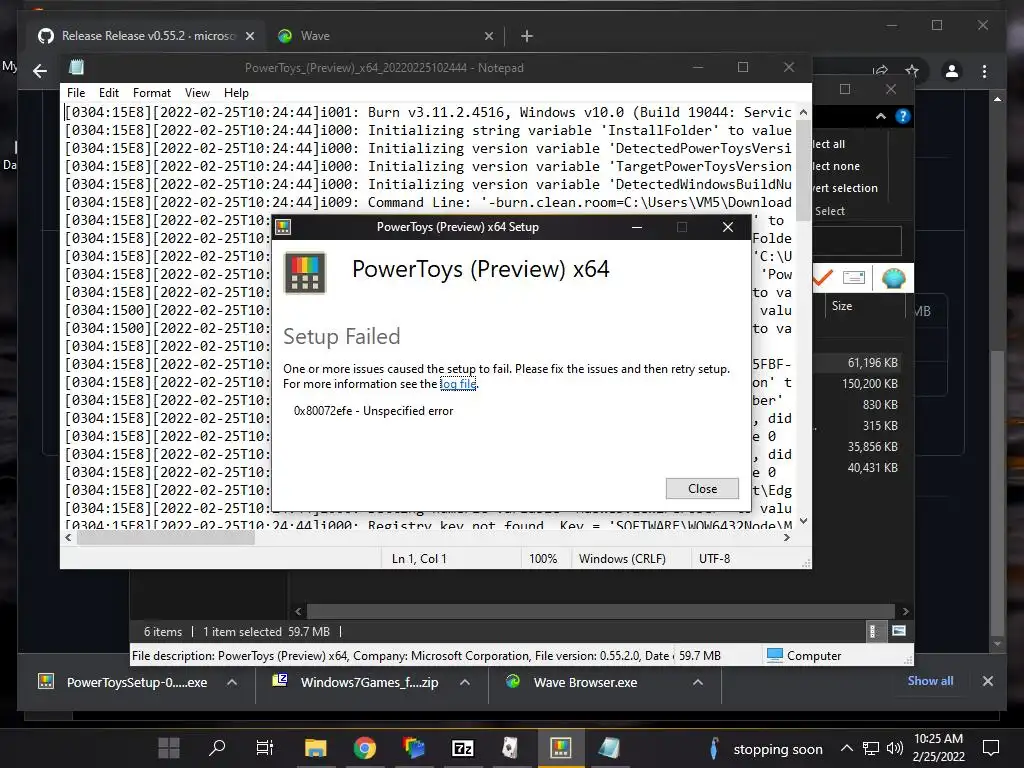Click the blue shell globe icon
The height and width of the screenshot is (768, 1024).
(893, 278)
